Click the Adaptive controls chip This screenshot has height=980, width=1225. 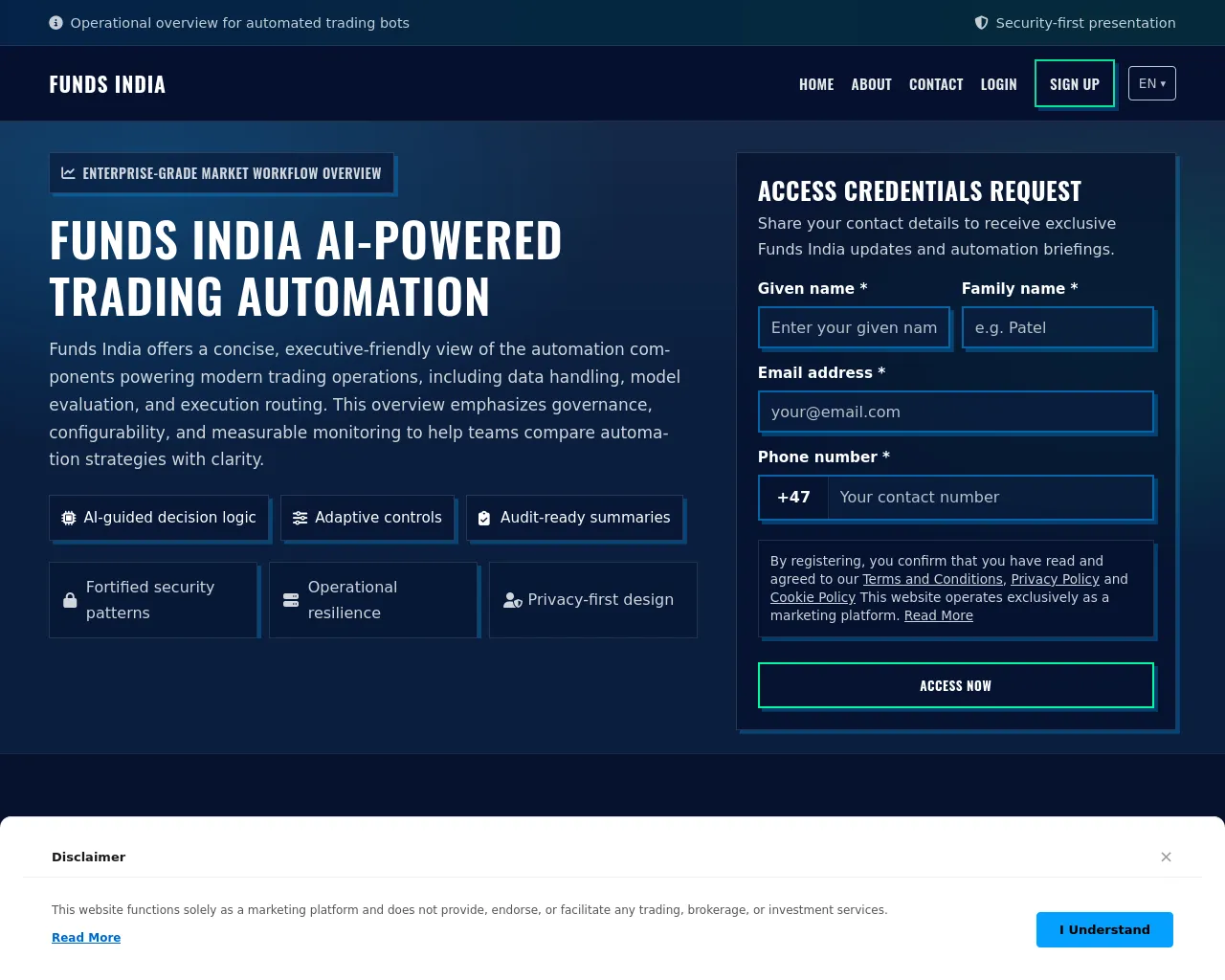click(x=367, y=518)
